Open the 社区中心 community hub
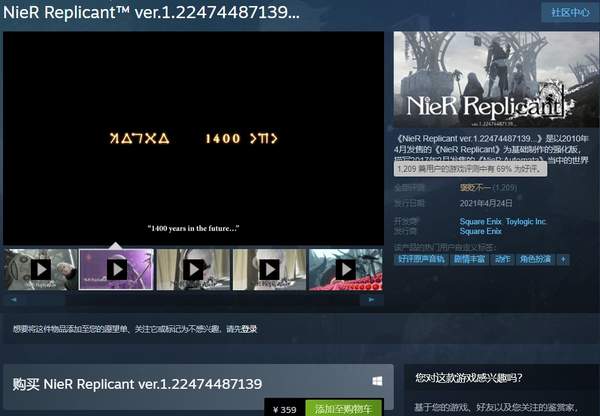 pos(565,13)
